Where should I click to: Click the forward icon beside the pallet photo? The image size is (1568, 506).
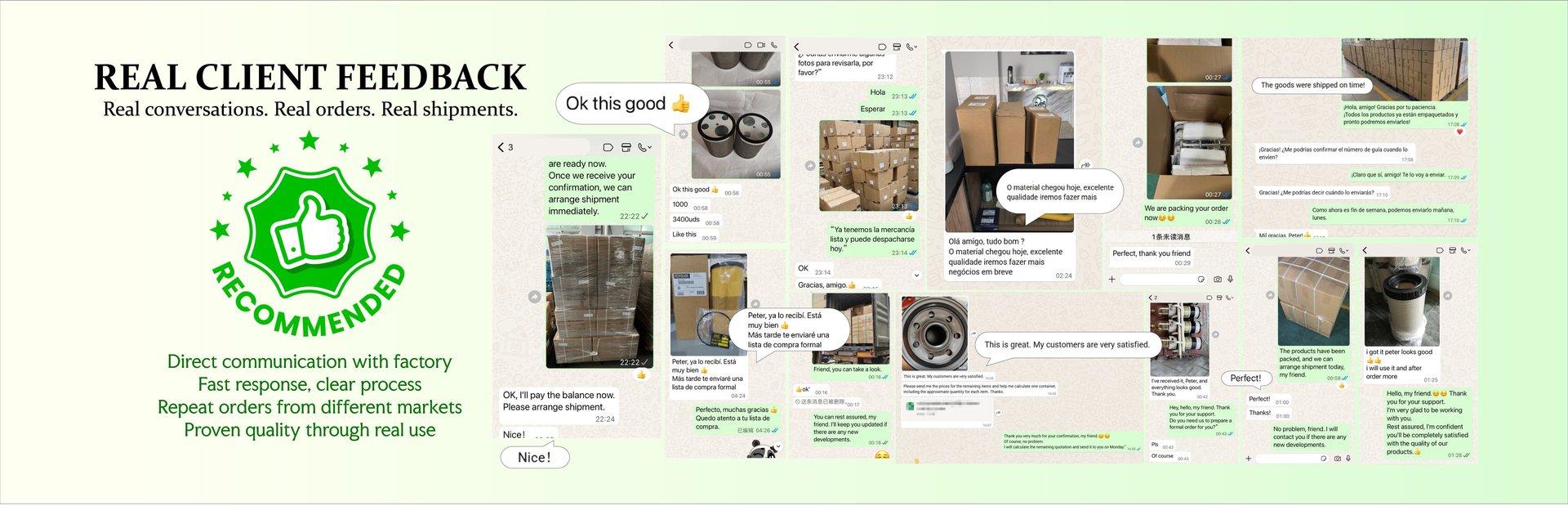click(534, 297)
